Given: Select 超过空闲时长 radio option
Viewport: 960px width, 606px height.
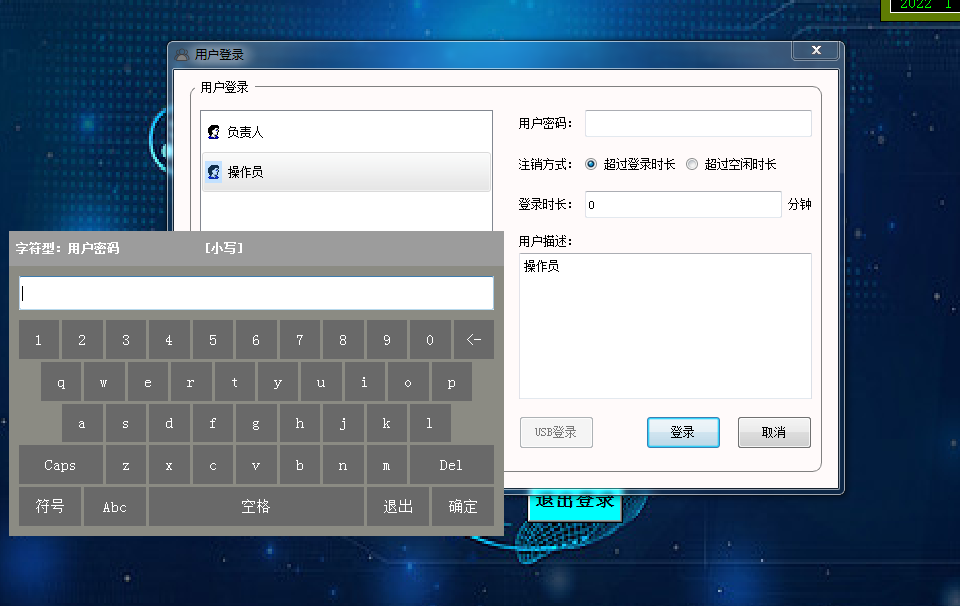Looking at the screenshot, I should [x=692, y=164].
